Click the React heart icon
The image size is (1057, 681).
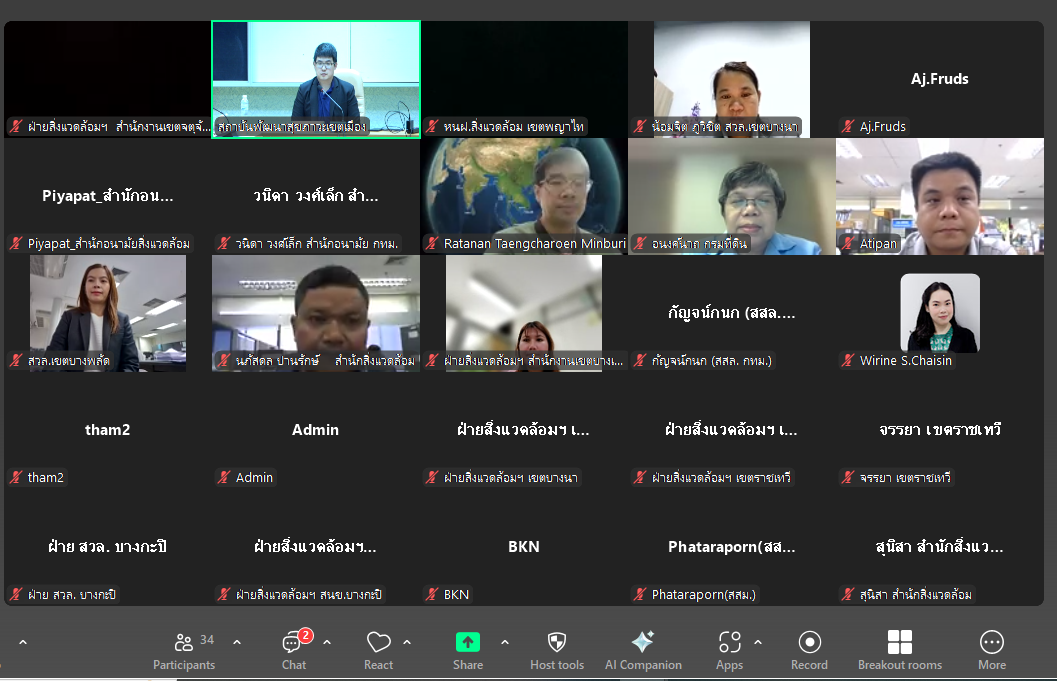click(x=378, y=642)
